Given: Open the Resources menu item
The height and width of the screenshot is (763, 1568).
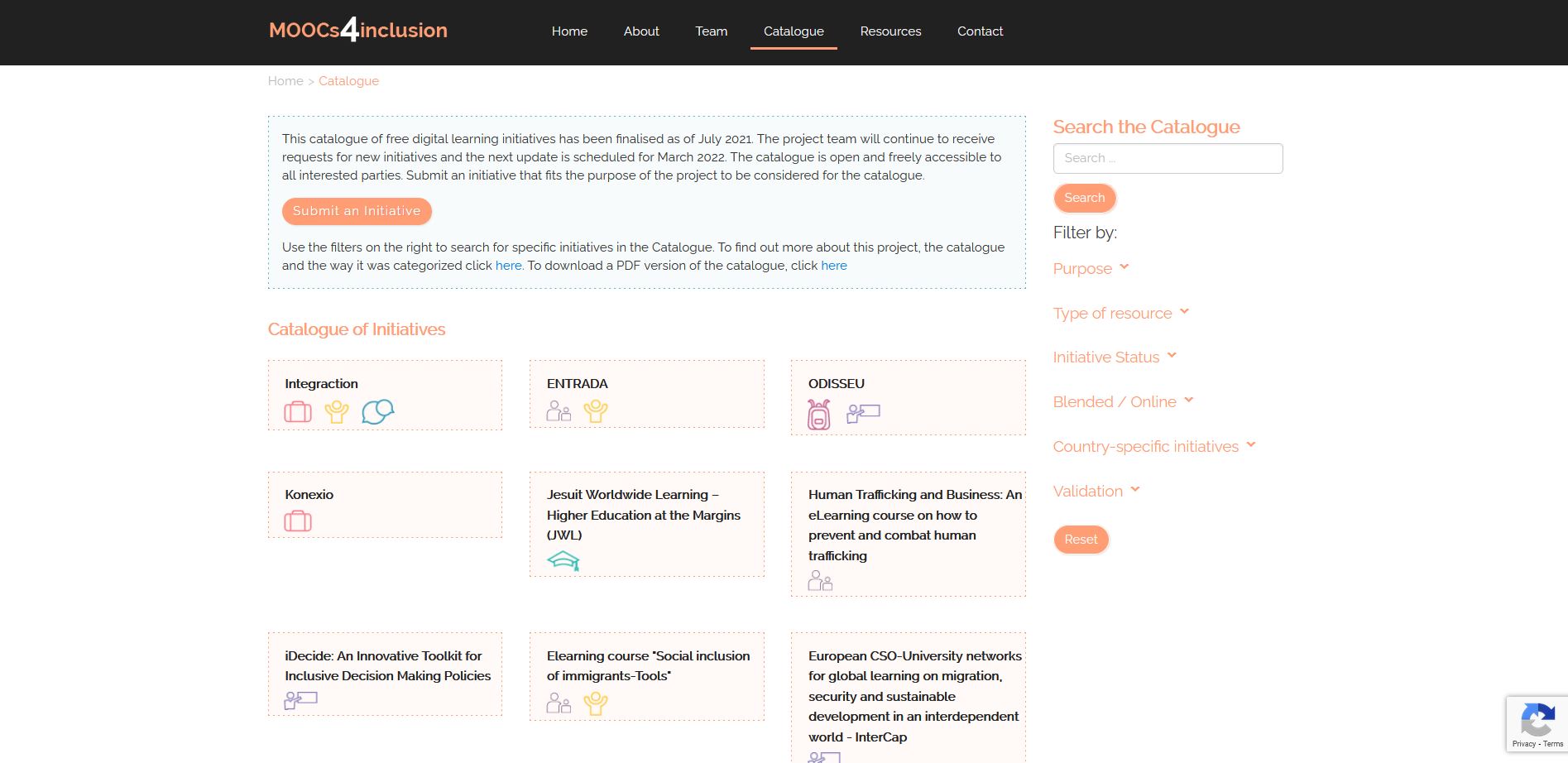Looking at the screenshot, I should pos(890,31).
